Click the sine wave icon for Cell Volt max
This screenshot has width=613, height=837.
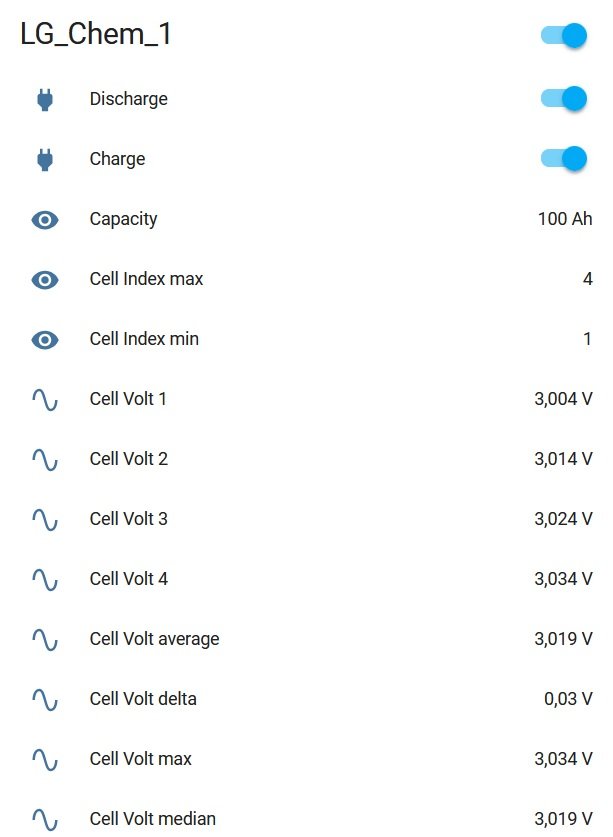(x=45, y=759)
